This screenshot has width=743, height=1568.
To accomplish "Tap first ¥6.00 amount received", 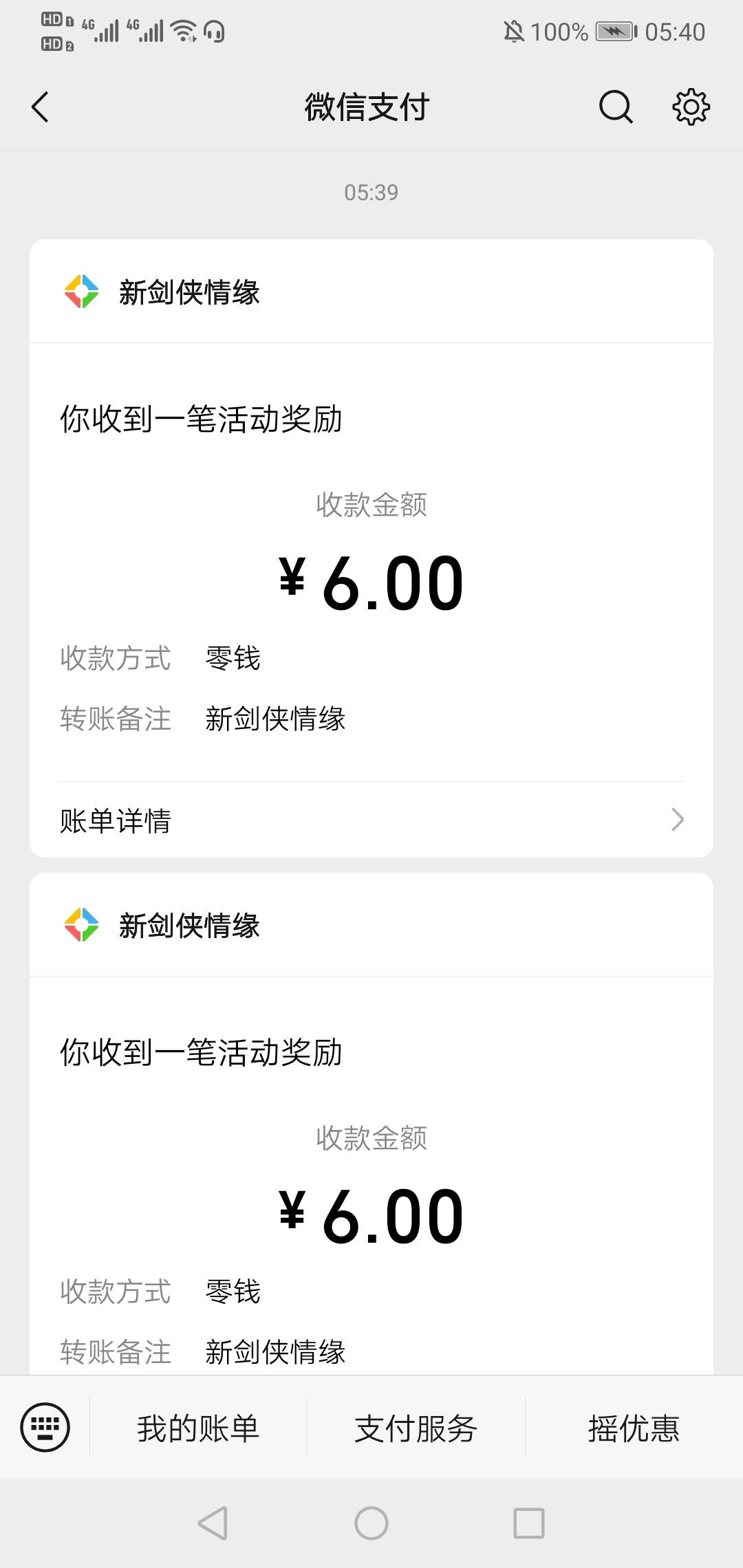I will [371, 583].
